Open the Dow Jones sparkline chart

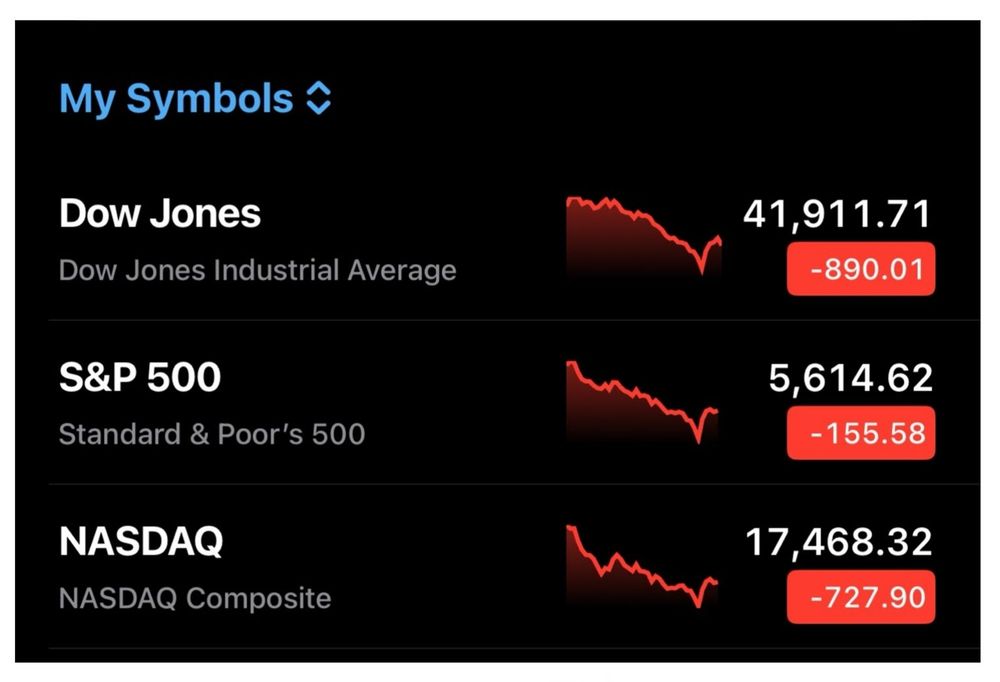pos(644,235)
